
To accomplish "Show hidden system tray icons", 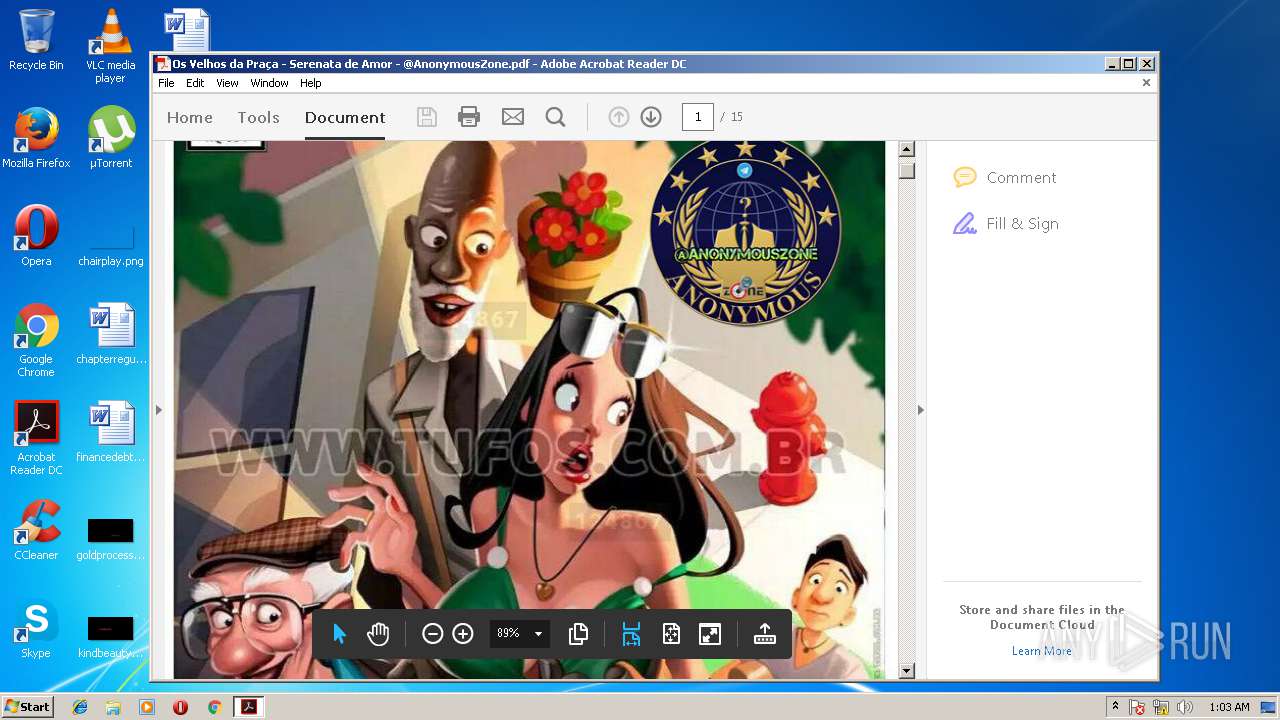I will (1115, 707).
